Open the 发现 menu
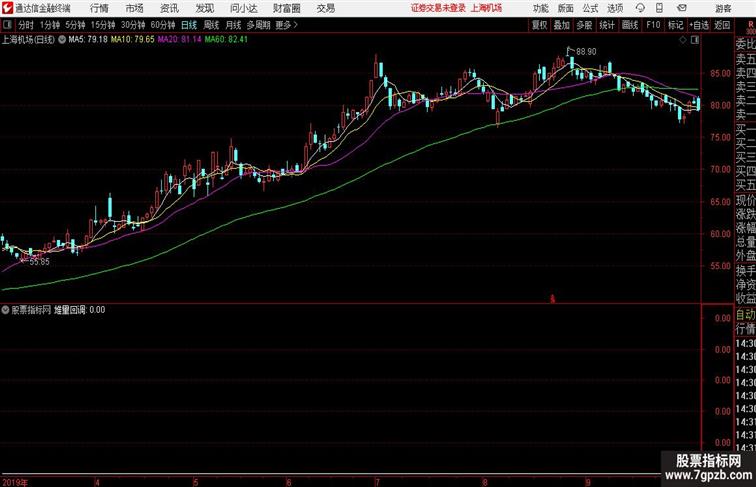The height and width of the screenshot is (487, 756). pyautogui.click(x=204, y=8)
